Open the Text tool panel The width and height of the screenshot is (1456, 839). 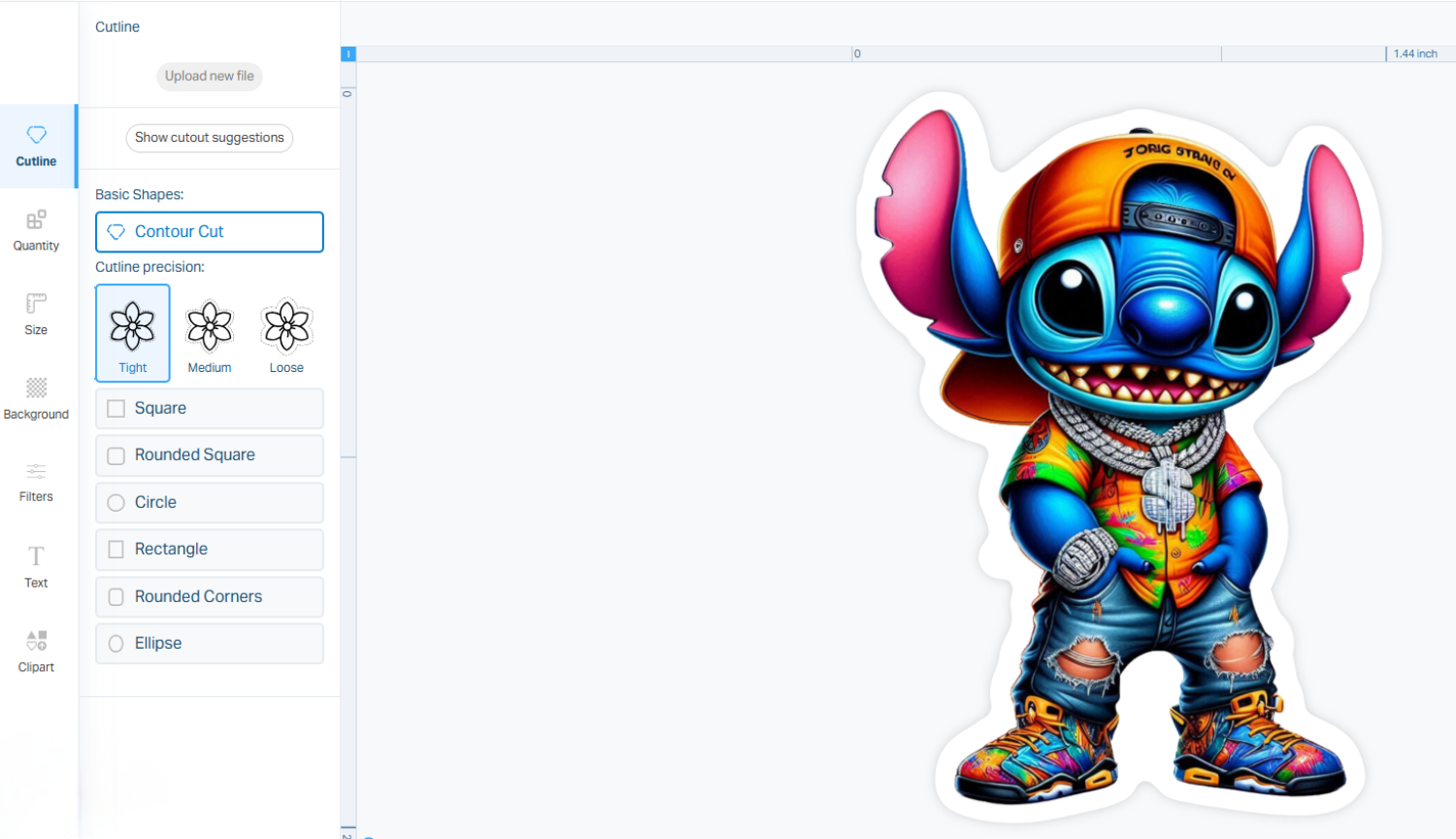(37, 566)
